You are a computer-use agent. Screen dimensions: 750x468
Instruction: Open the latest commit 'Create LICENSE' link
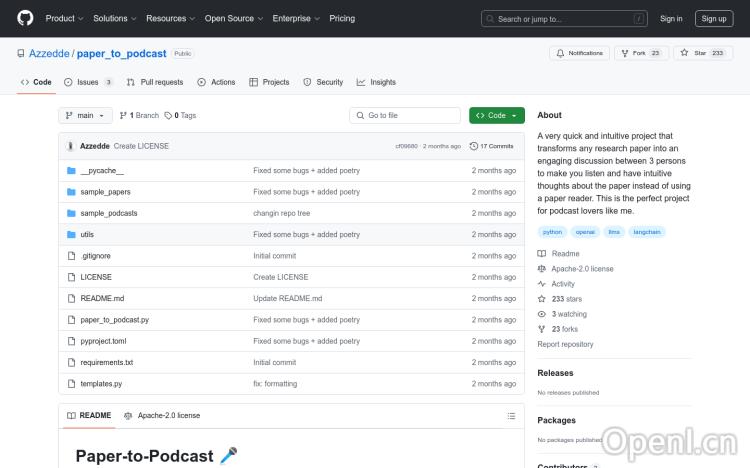tap(141, 146)
